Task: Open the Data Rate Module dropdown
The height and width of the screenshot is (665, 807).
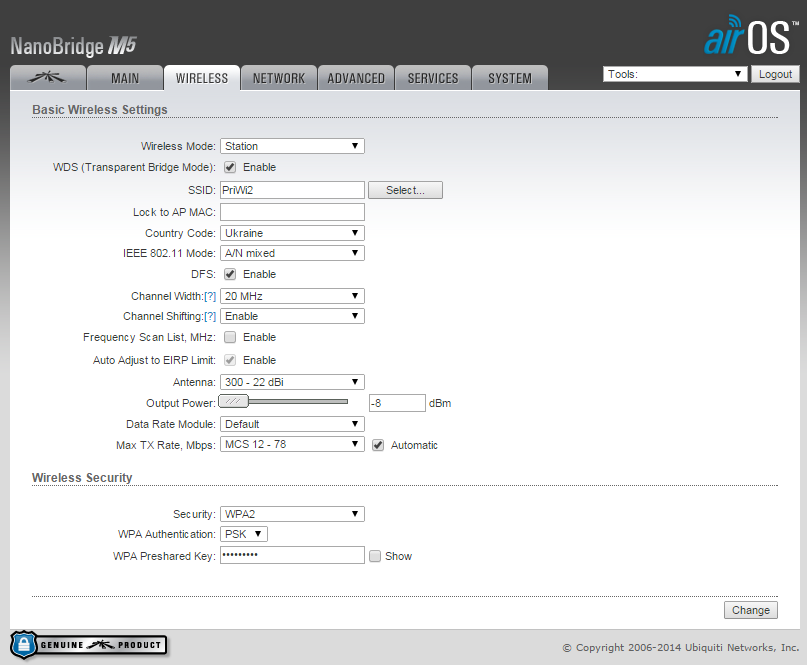Action: click(292, 424)
